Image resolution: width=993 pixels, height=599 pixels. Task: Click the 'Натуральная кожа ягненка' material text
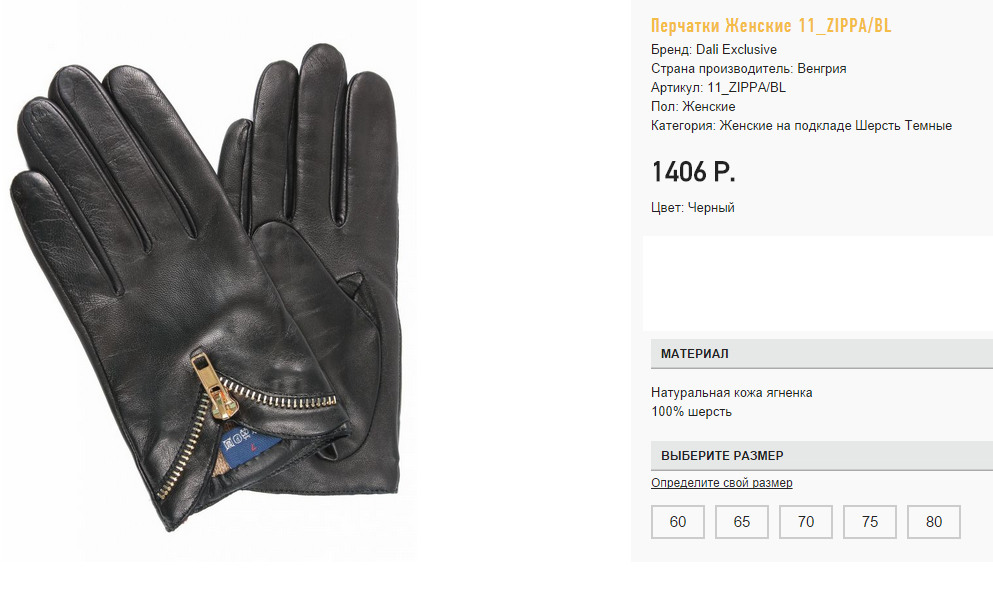pyautogui.click(x=731, y=393)
